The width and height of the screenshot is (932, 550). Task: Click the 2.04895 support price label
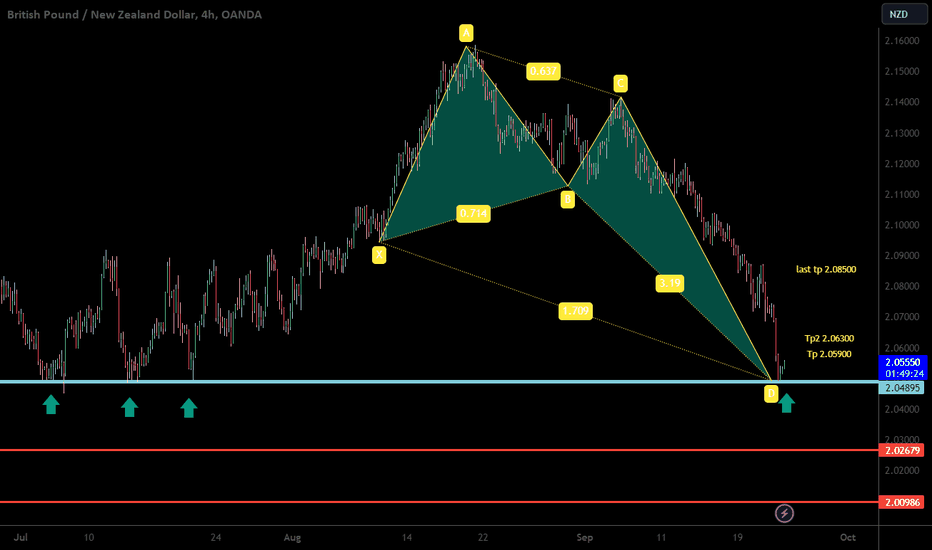pyautogui.click(x=901, y=388)
